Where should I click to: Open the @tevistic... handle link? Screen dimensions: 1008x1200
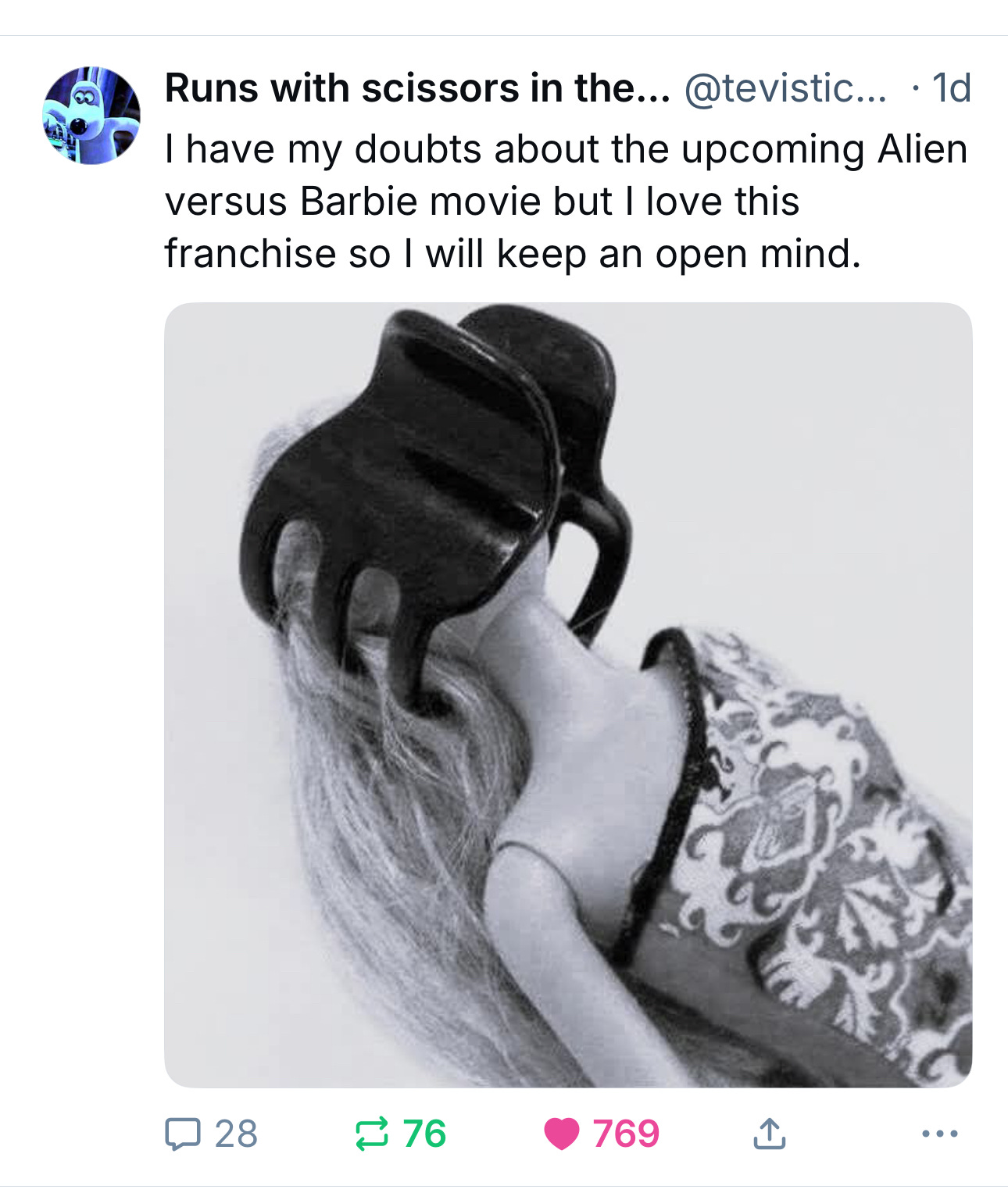[786, 87]
